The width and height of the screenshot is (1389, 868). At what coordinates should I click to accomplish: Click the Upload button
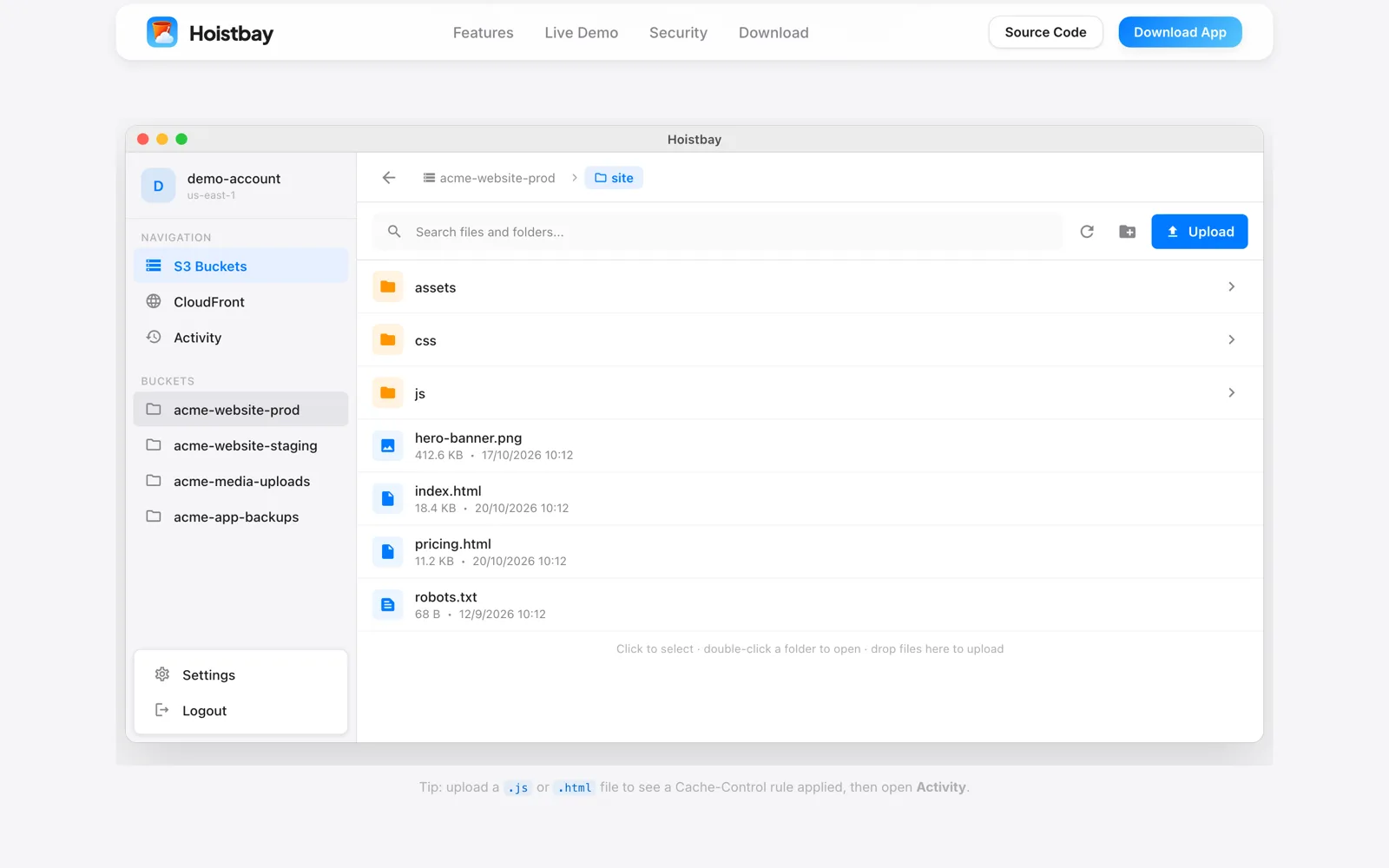pyautogui.click(x=1200, y=232)
